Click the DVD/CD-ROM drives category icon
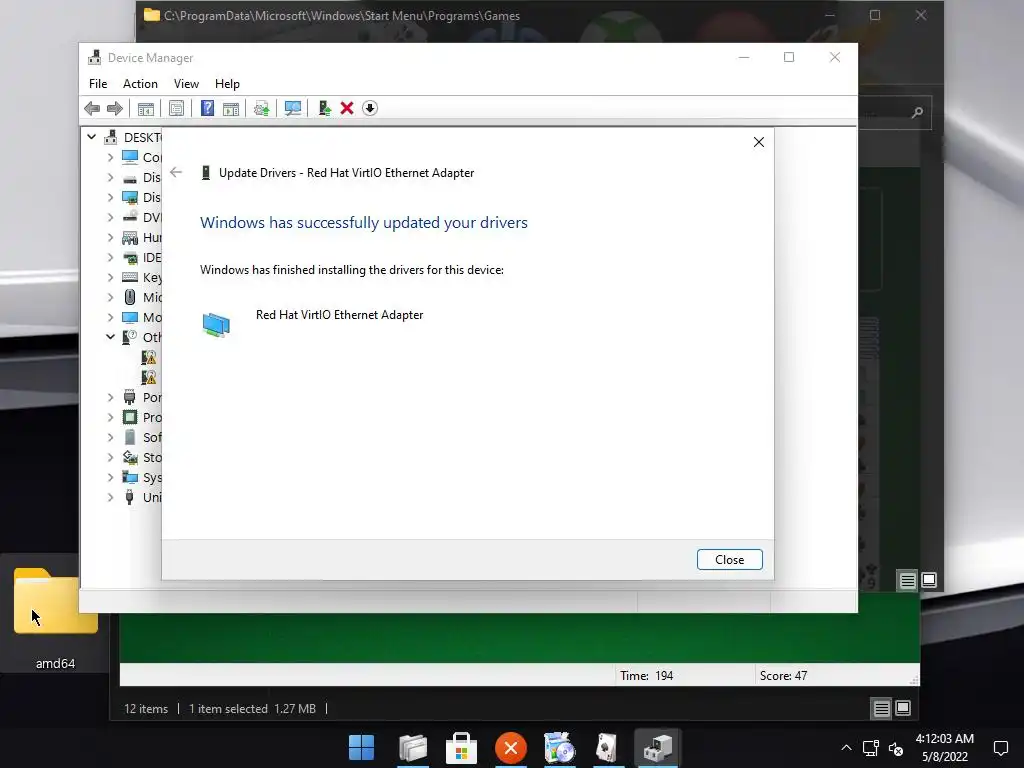 coord(130,217)
